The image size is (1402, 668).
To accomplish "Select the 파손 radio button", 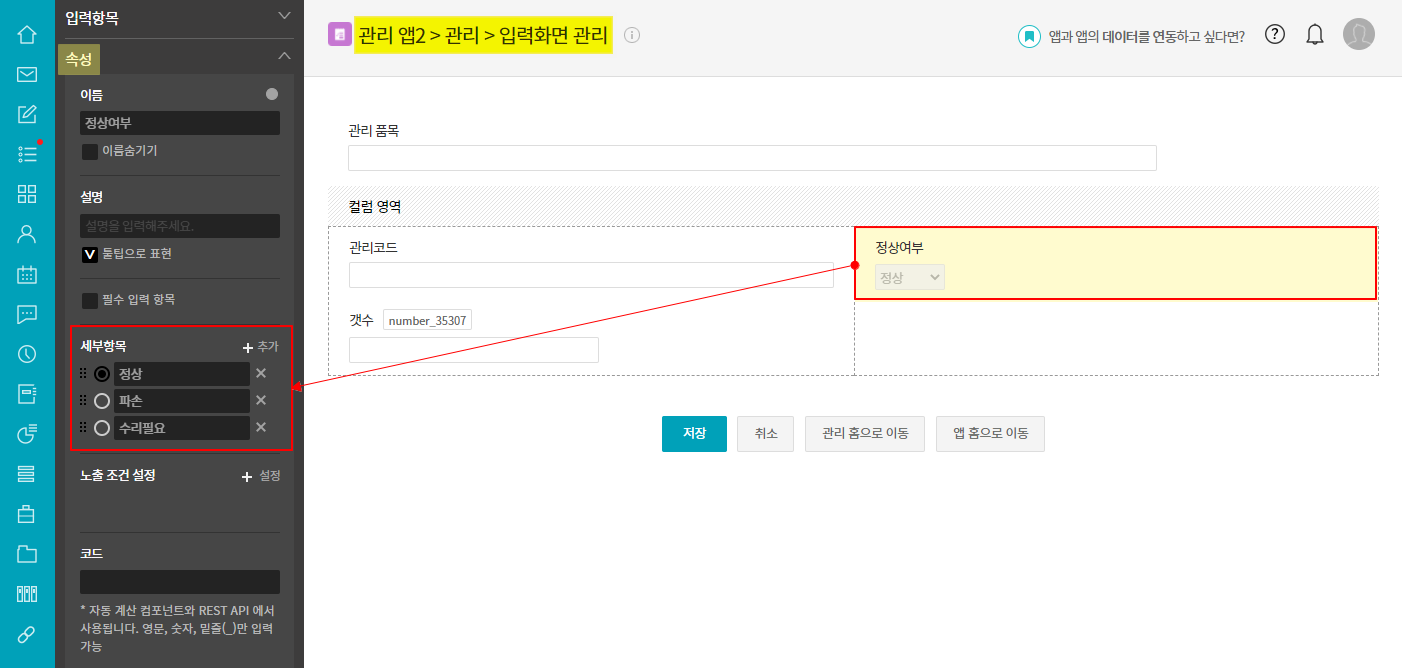I will [x=101, y=401].
